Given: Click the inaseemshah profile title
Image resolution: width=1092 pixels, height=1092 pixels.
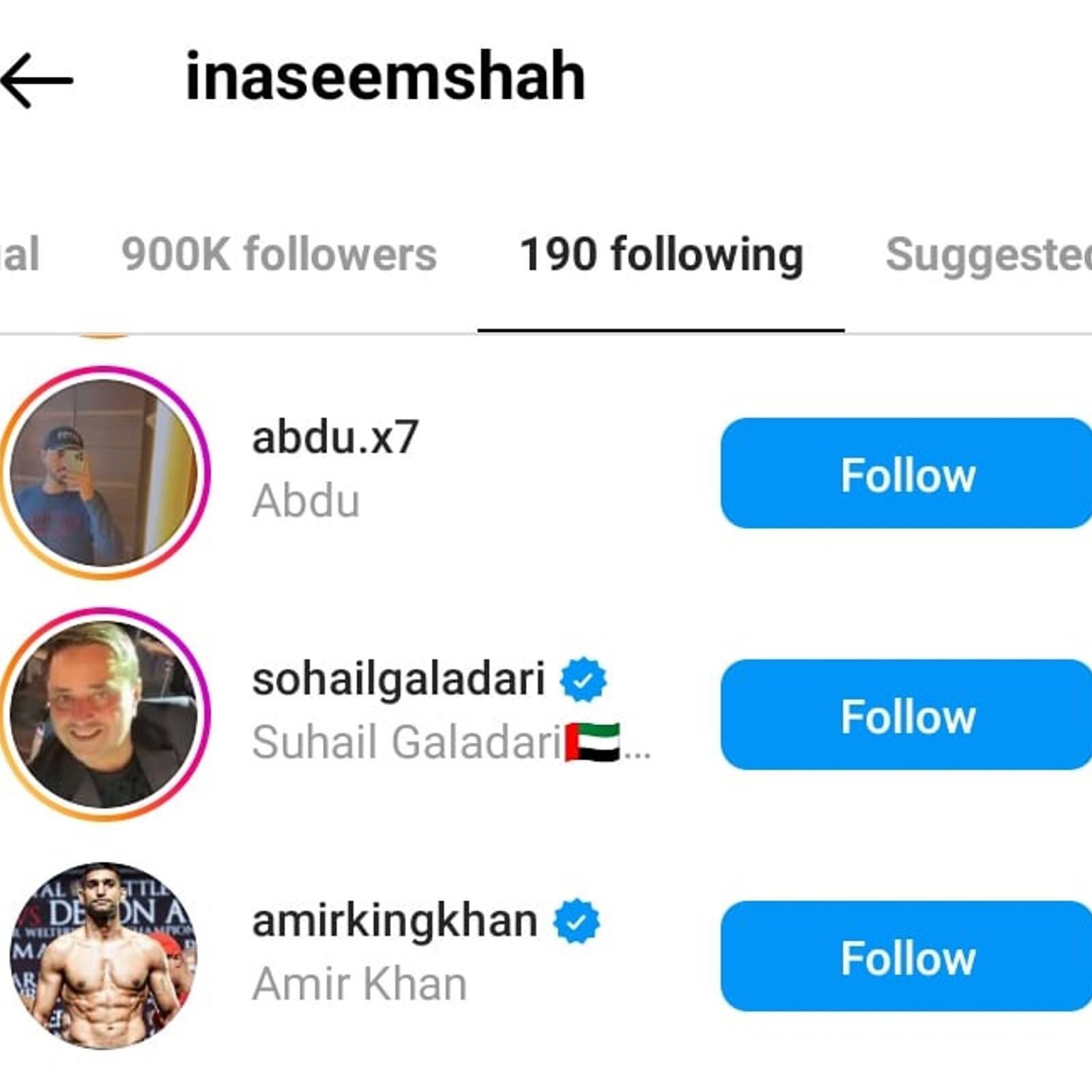Looking at the screenshot, I should [386, 76].
